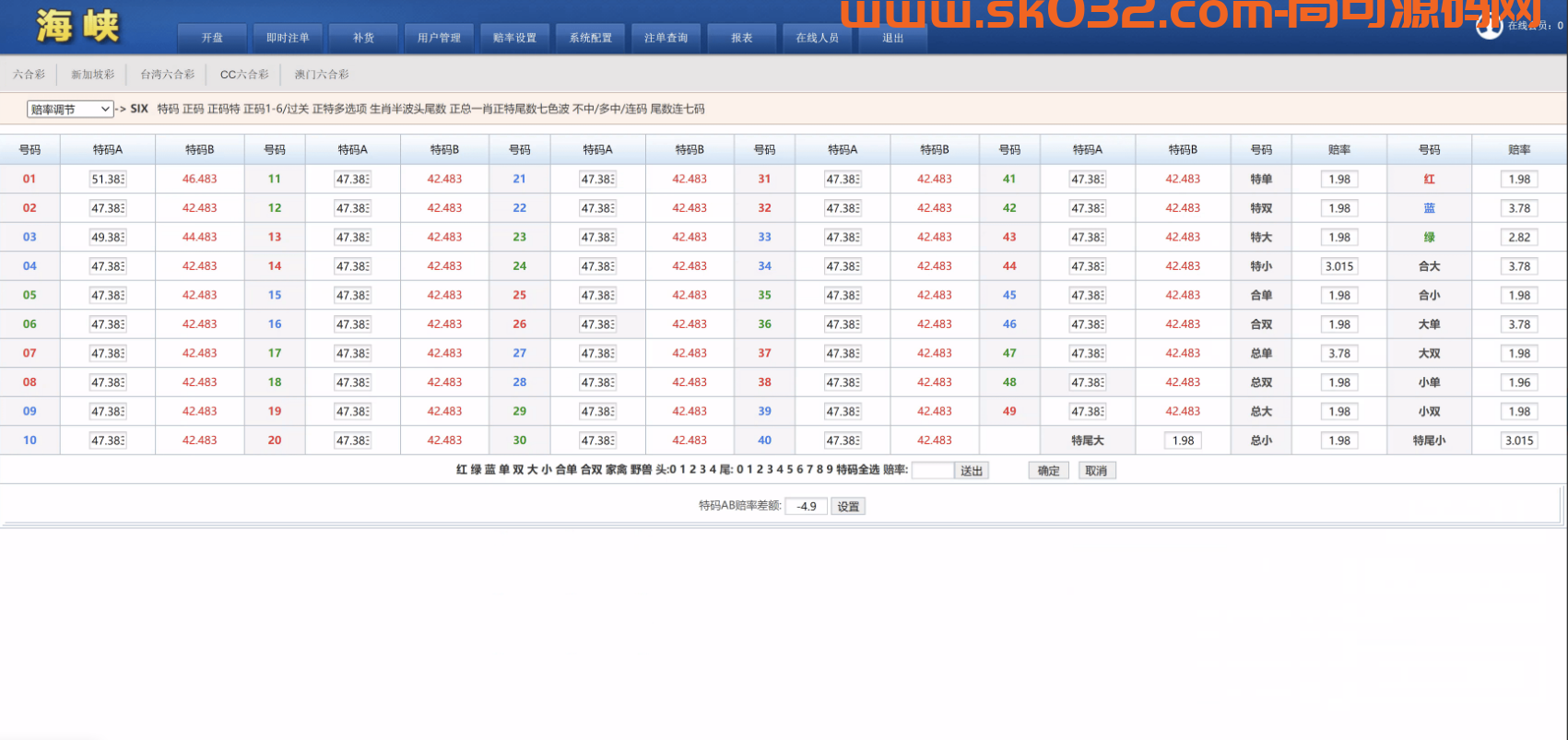
Task: Edit the 小单 odds field showing 1.96
Action: point(1519,382)
